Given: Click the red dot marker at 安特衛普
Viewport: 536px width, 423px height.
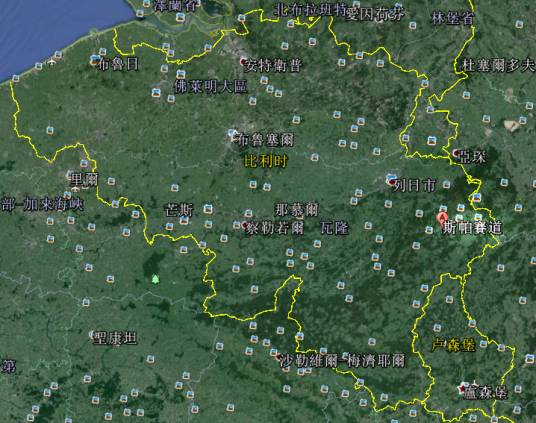Looking at the screenshot, I should [x=243, y=62].
